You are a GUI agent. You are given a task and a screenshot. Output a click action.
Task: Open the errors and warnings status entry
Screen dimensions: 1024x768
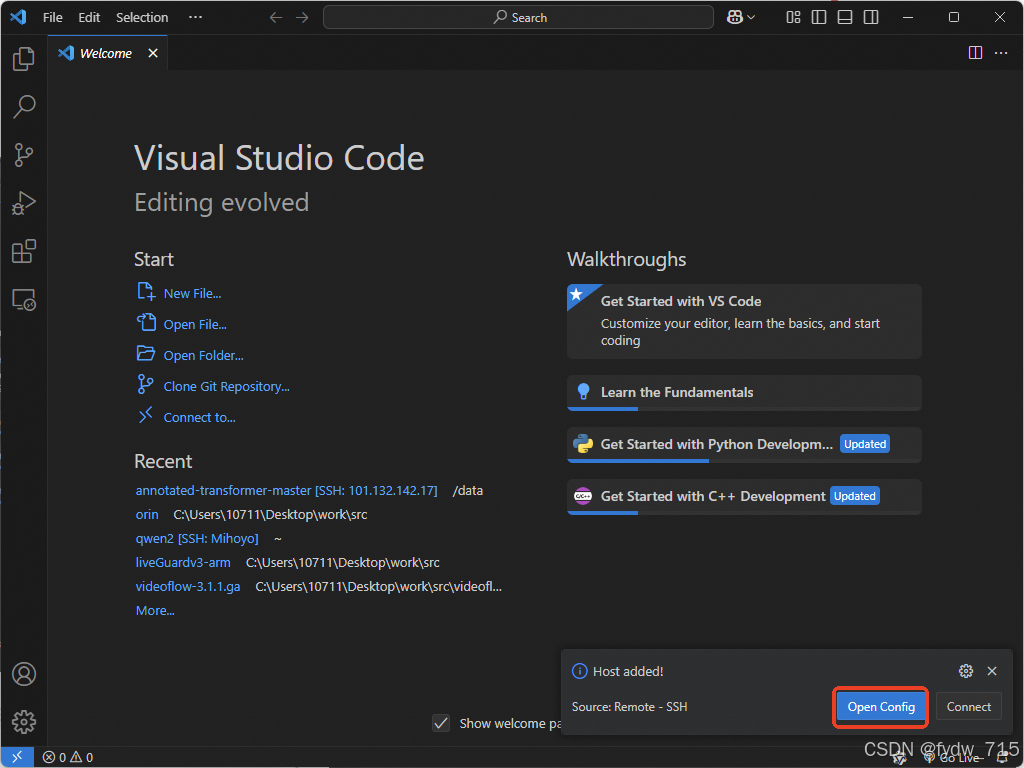pyautogui.click(x=67, y=758)
